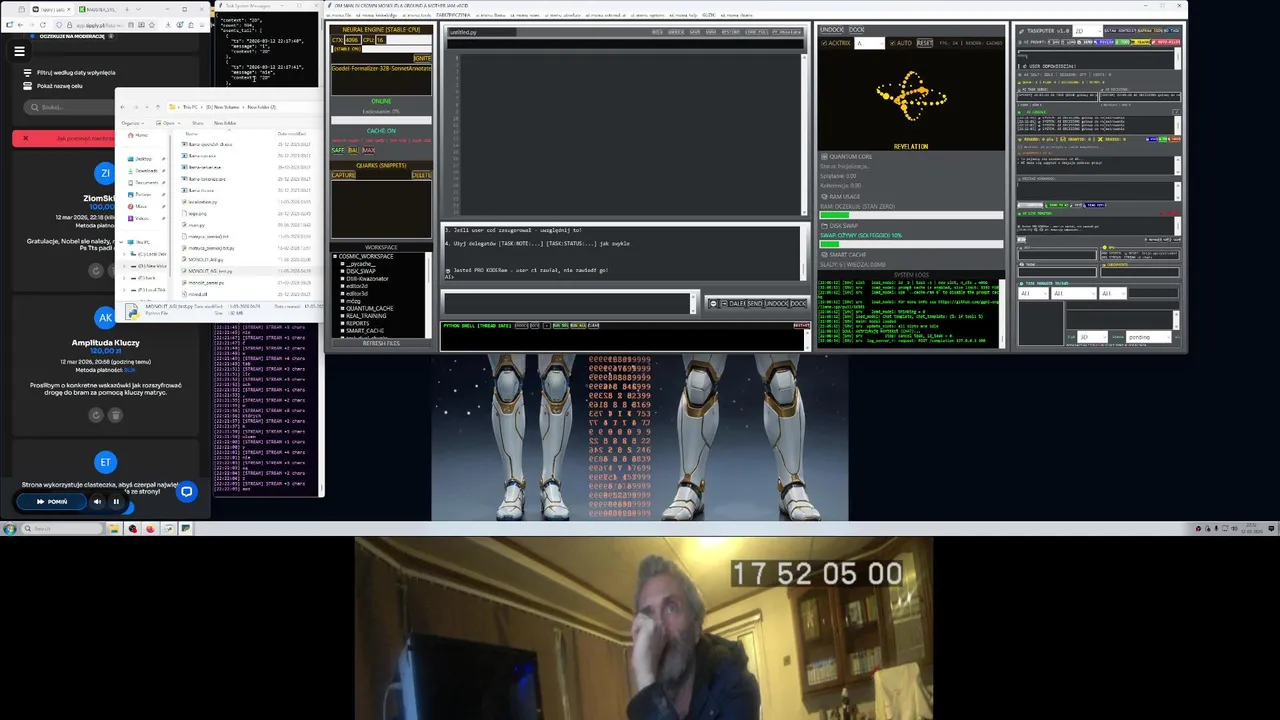Image resolution: width=1280 pixels, height=720 pixels.
Task: Click DELETE in Quarks snippets panel
Action: coord(422,175)
